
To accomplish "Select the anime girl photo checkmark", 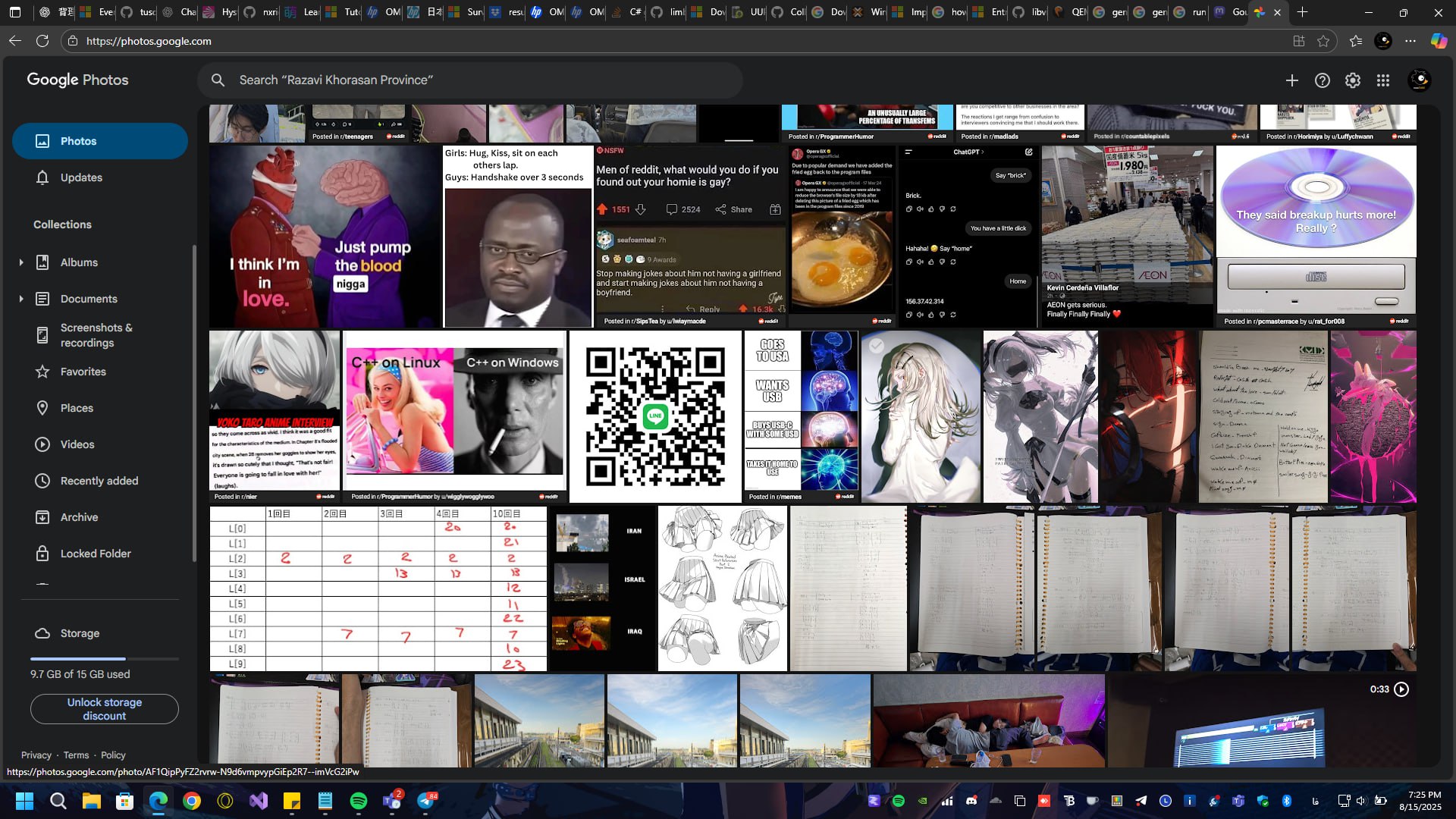I will coord(877,346).
